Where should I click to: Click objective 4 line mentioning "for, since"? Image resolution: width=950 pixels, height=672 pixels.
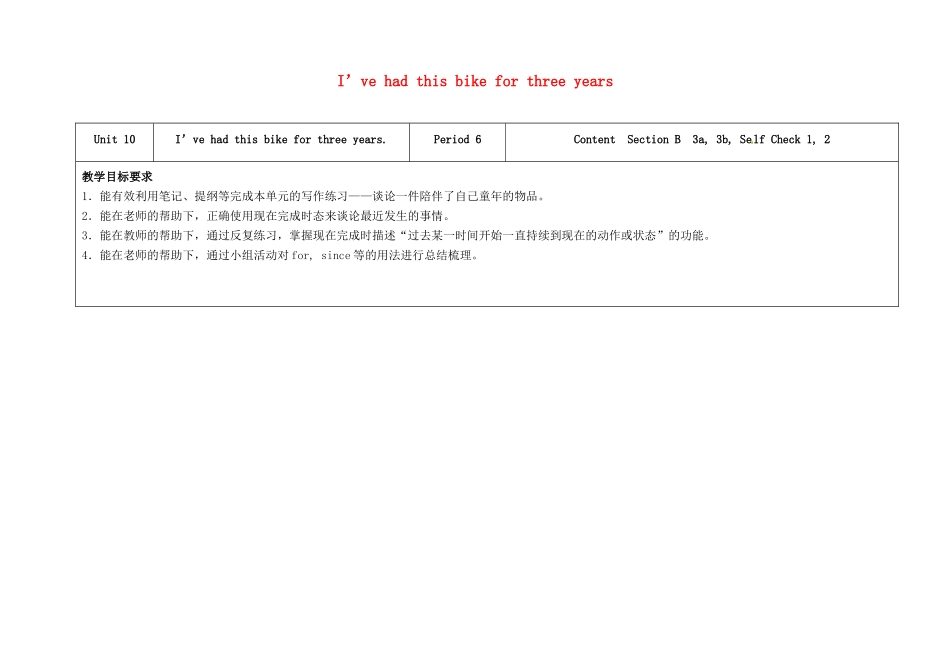click(x=281, y=255)
